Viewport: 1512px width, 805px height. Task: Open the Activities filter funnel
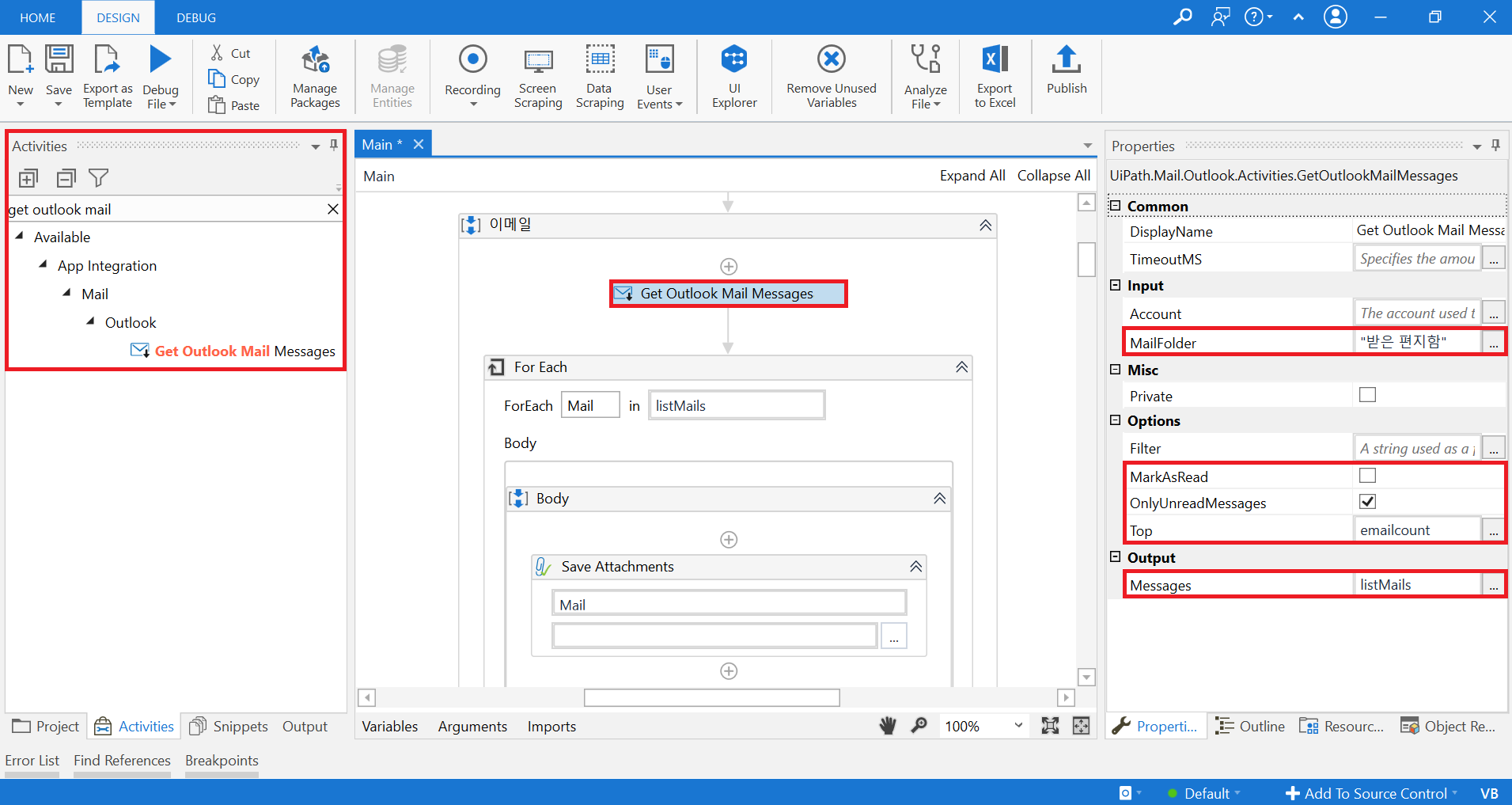(99, 178)
